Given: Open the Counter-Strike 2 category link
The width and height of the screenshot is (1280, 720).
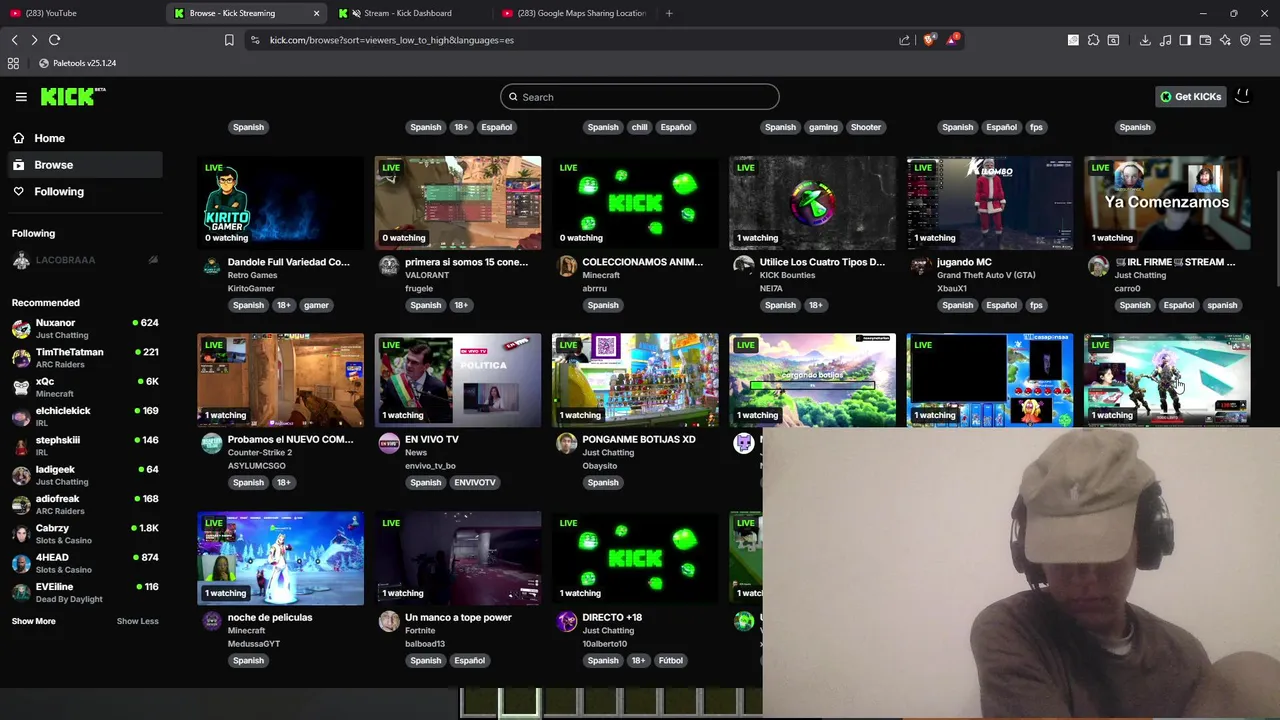Looking at the screenshot, I should [x=260, y=452].
